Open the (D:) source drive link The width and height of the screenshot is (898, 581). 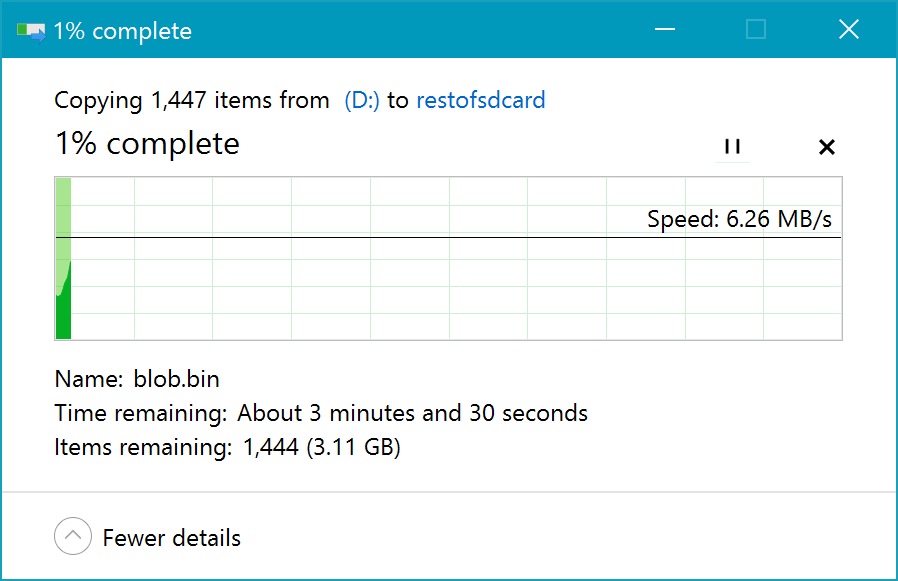361,100
